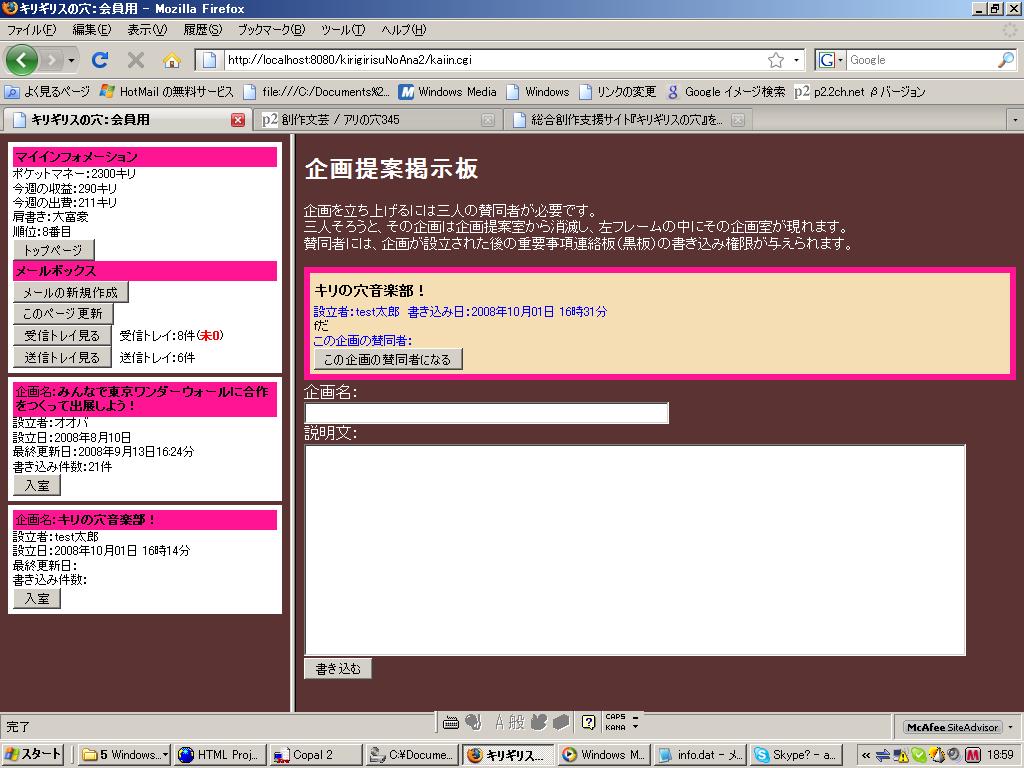
Task: Click the 説明文 text area
Action: click(x=635, y=551)
